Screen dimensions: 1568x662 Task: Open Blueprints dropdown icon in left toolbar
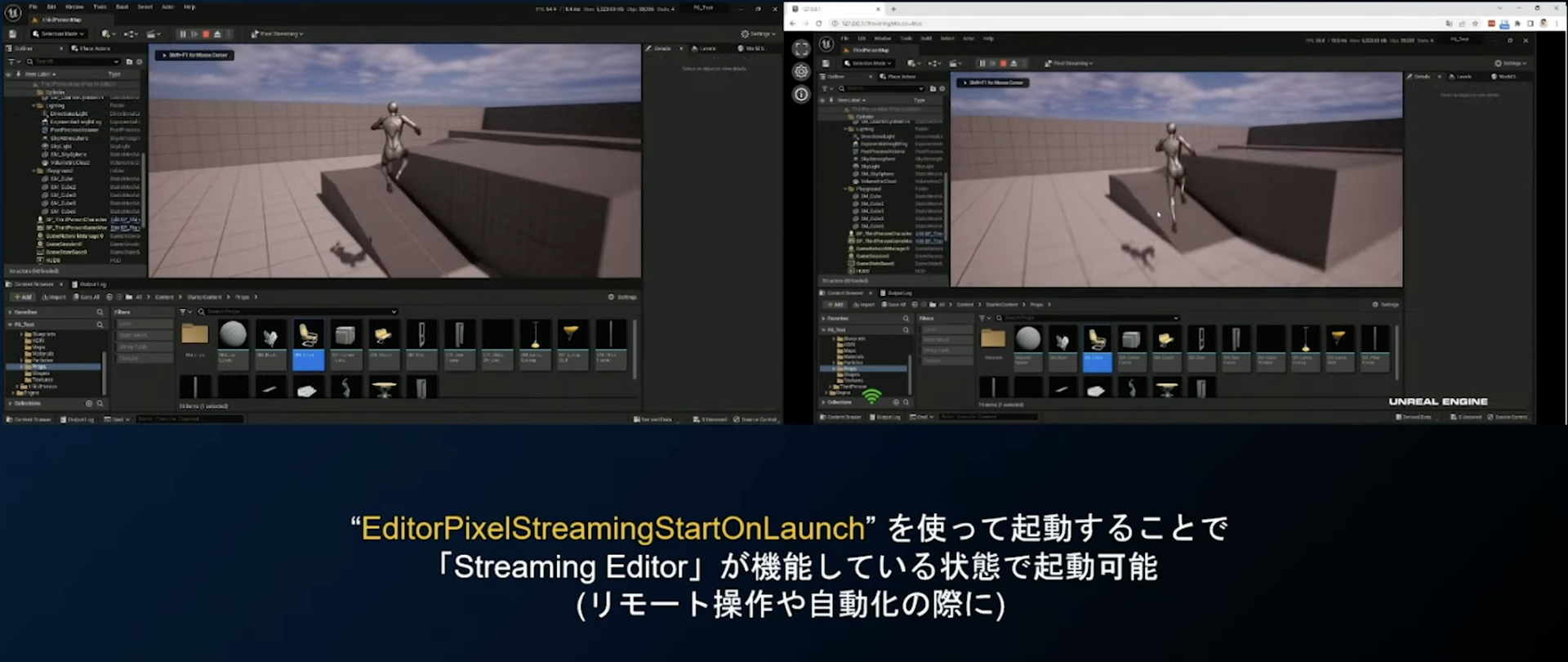click(x=131, y=34)
